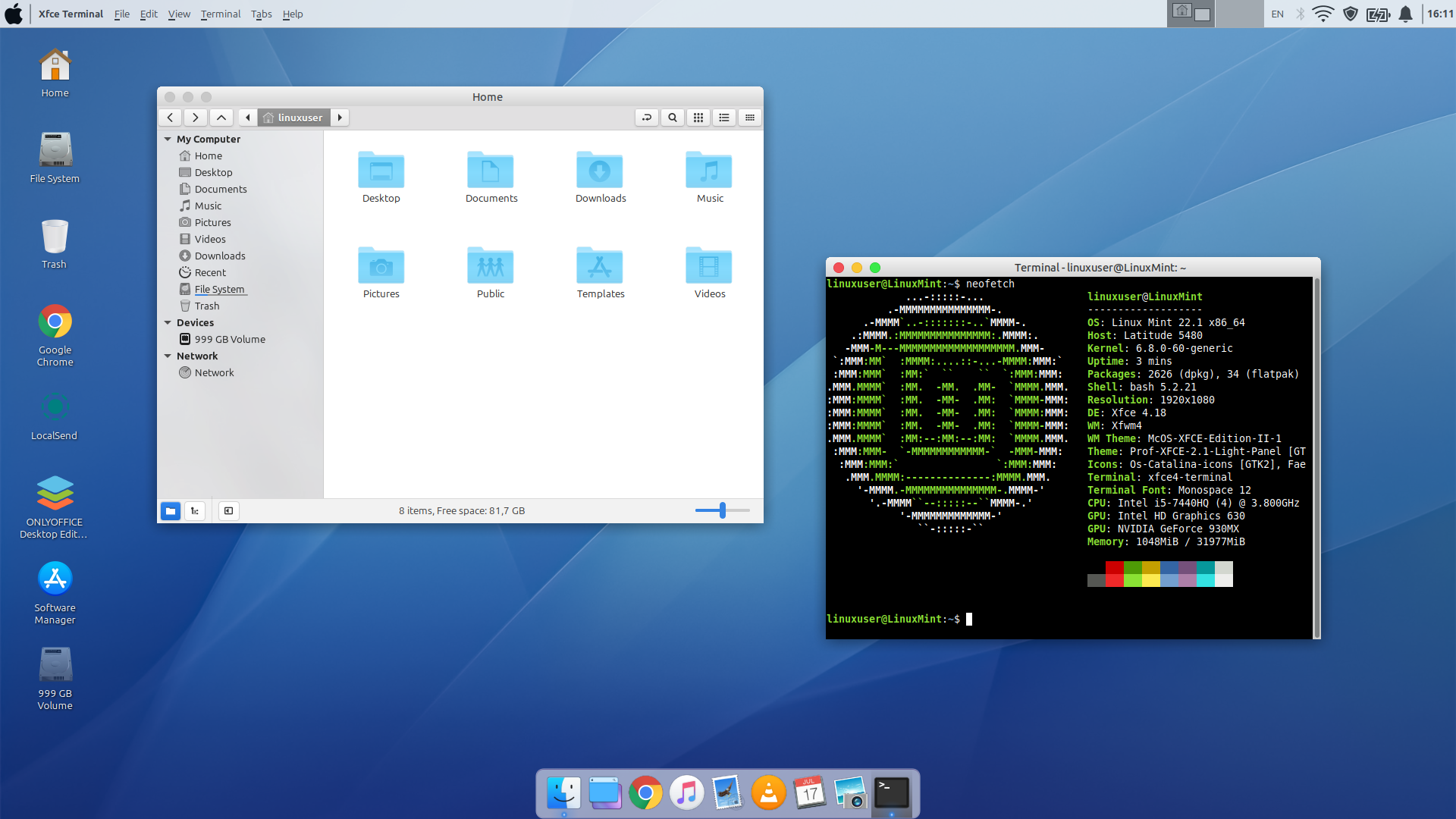Open the 999 GB Volume desktop icon

(55, 678)
